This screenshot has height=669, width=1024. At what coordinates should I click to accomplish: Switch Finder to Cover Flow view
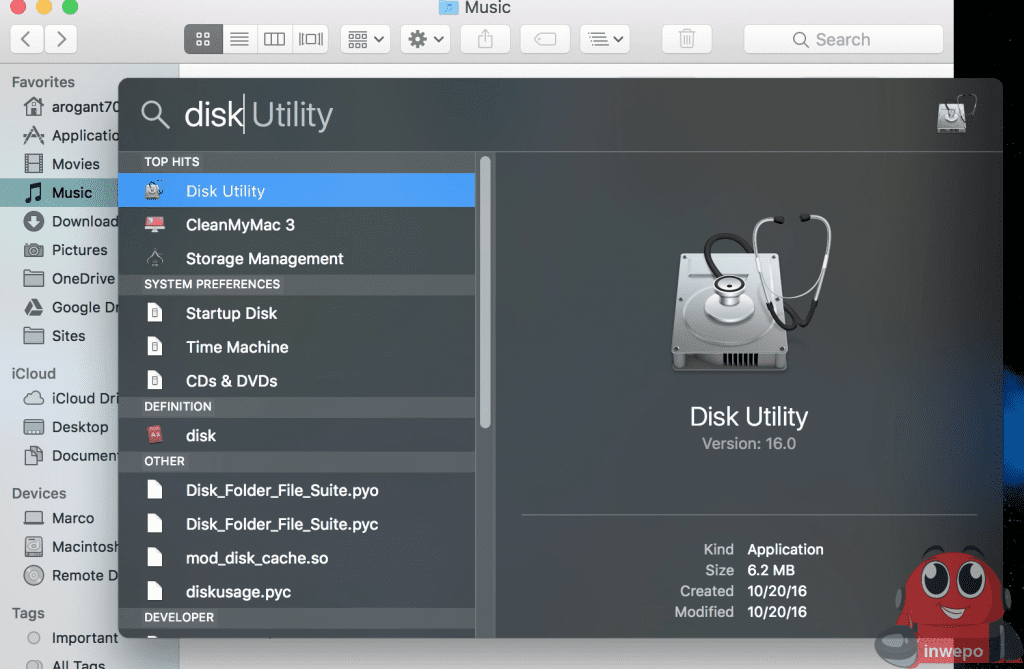click(x=310, y=39)
